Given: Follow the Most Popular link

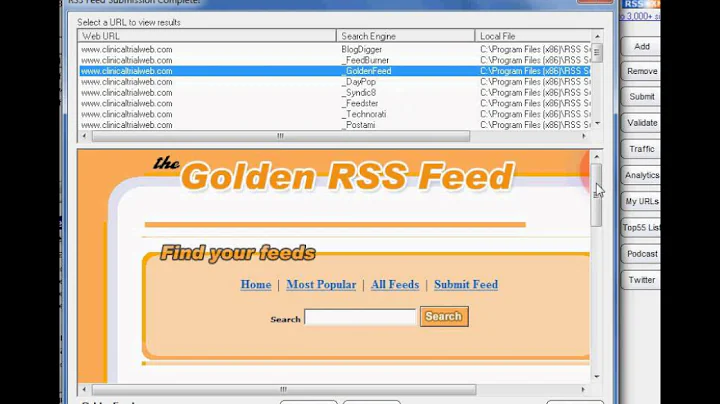Looking at the screenshot, I should coord(321,285).
